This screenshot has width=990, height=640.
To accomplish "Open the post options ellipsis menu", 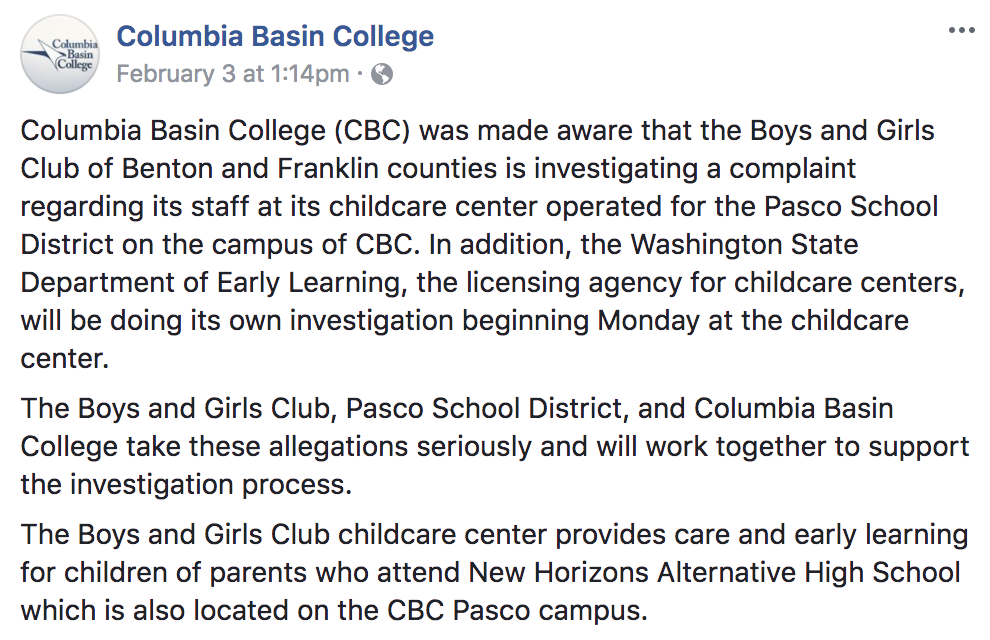I will [962, 30].
